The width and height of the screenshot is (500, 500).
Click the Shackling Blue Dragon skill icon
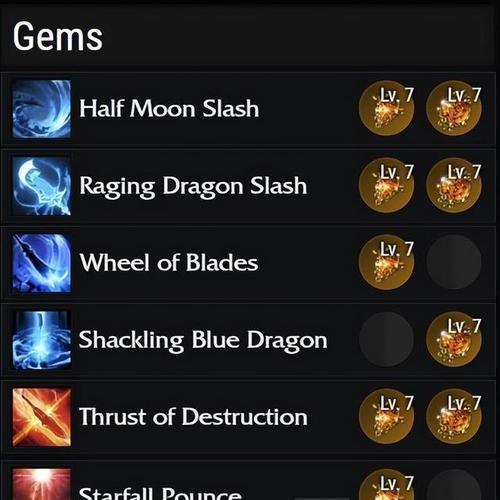click(x=42, y=340)
